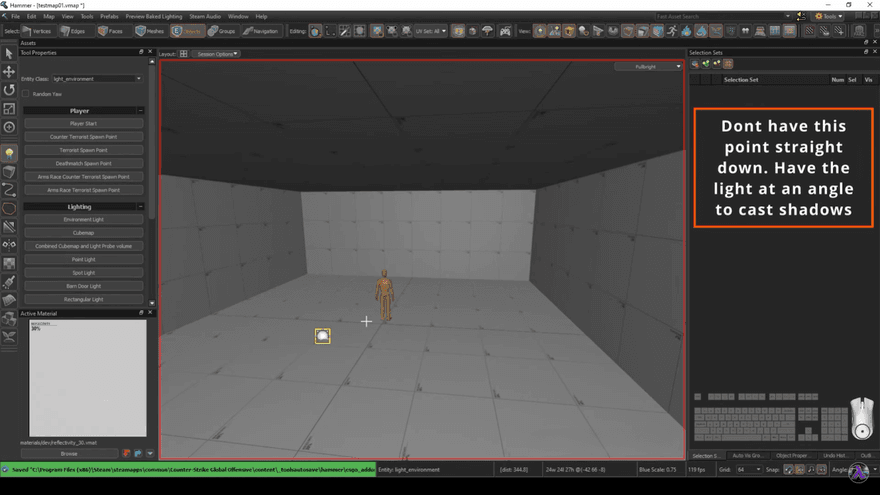Image resolution: width=880 pixels, height=495 pixels.
Task: Select the arrow Selection tool in left toolbar
Action: tap(9, 54)
